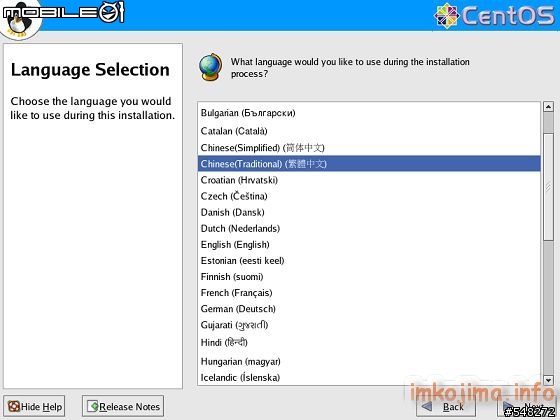Select Bulgarian (Български) language

pyautogui.click(x=369, y=113)
